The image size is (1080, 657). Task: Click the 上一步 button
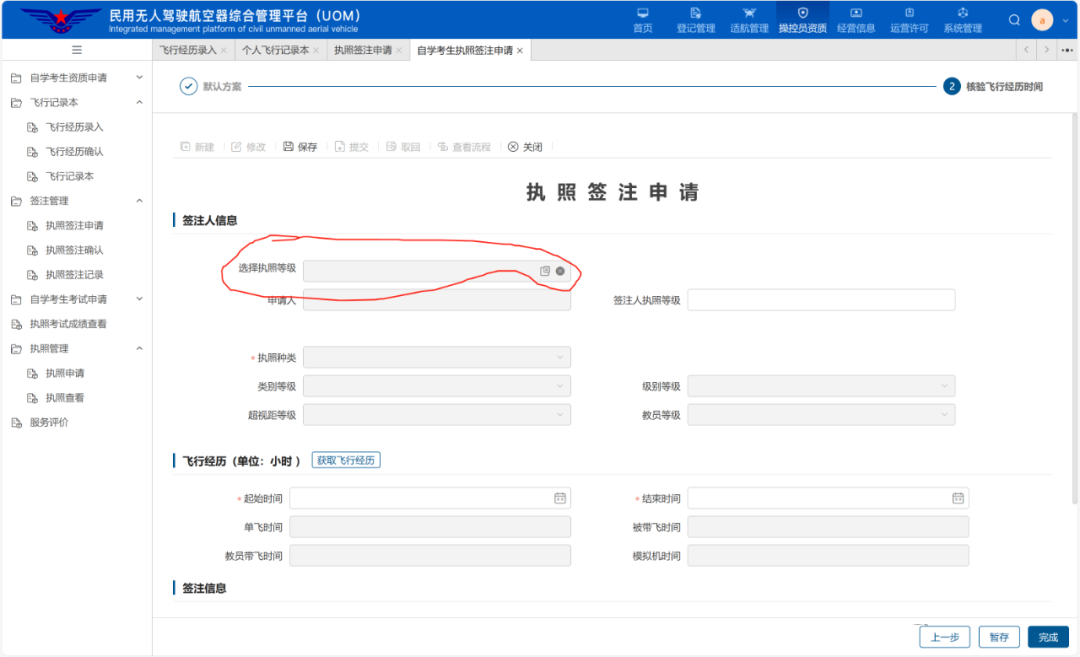click(944, 637)
